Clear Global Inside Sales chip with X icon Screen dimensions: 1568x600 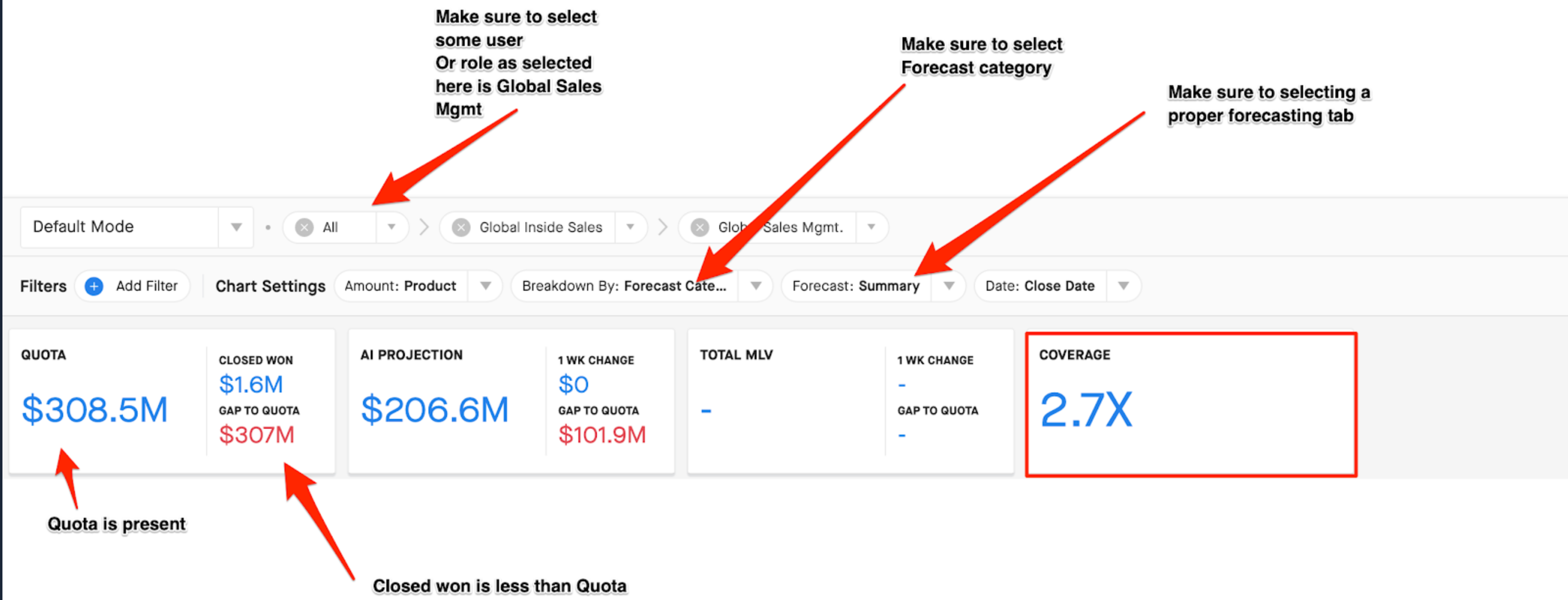click(461, 228)
